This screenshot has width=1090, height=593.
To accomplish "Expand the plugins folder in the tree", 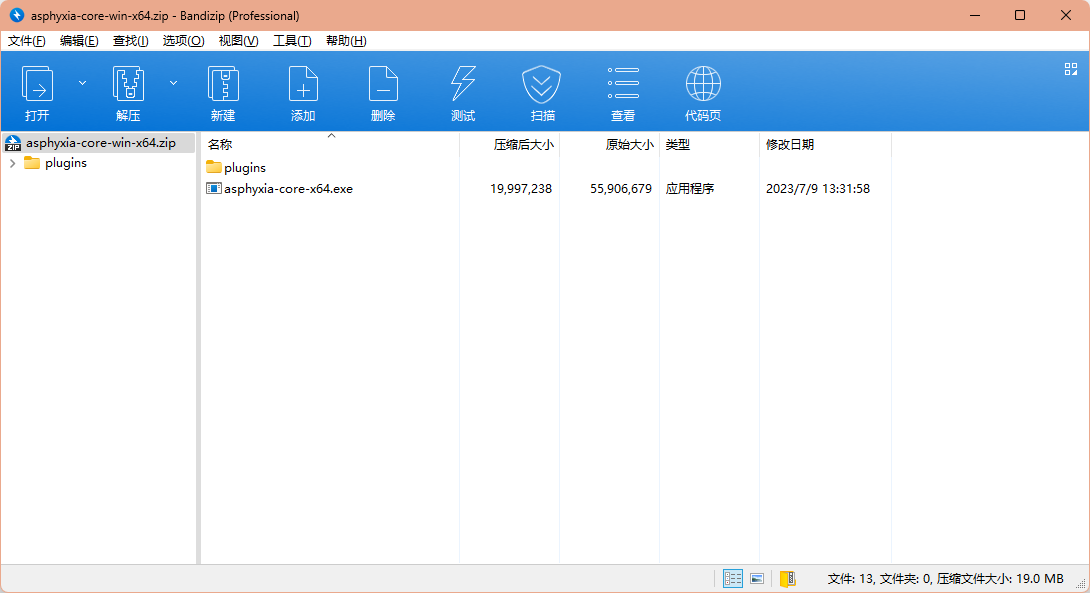I will pos(12,163).
